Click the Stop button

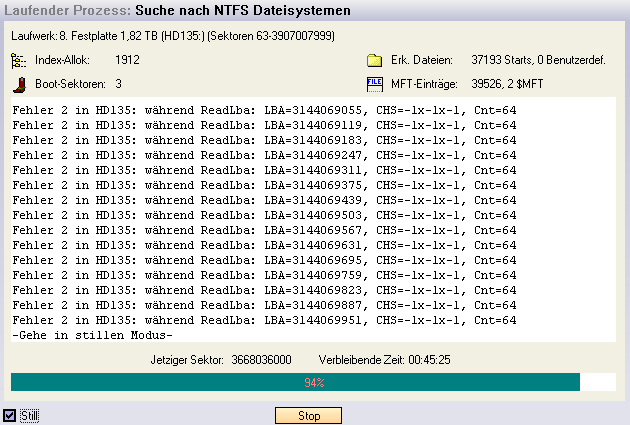(x=308, y=415)
